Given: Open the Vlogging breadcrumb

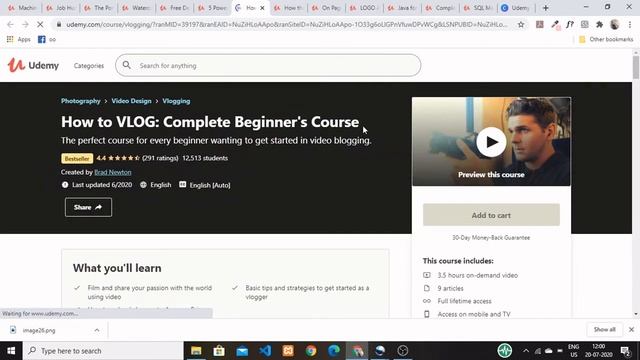Looking at the screenshot, I should pyautogui.click(x=176, y=101).
